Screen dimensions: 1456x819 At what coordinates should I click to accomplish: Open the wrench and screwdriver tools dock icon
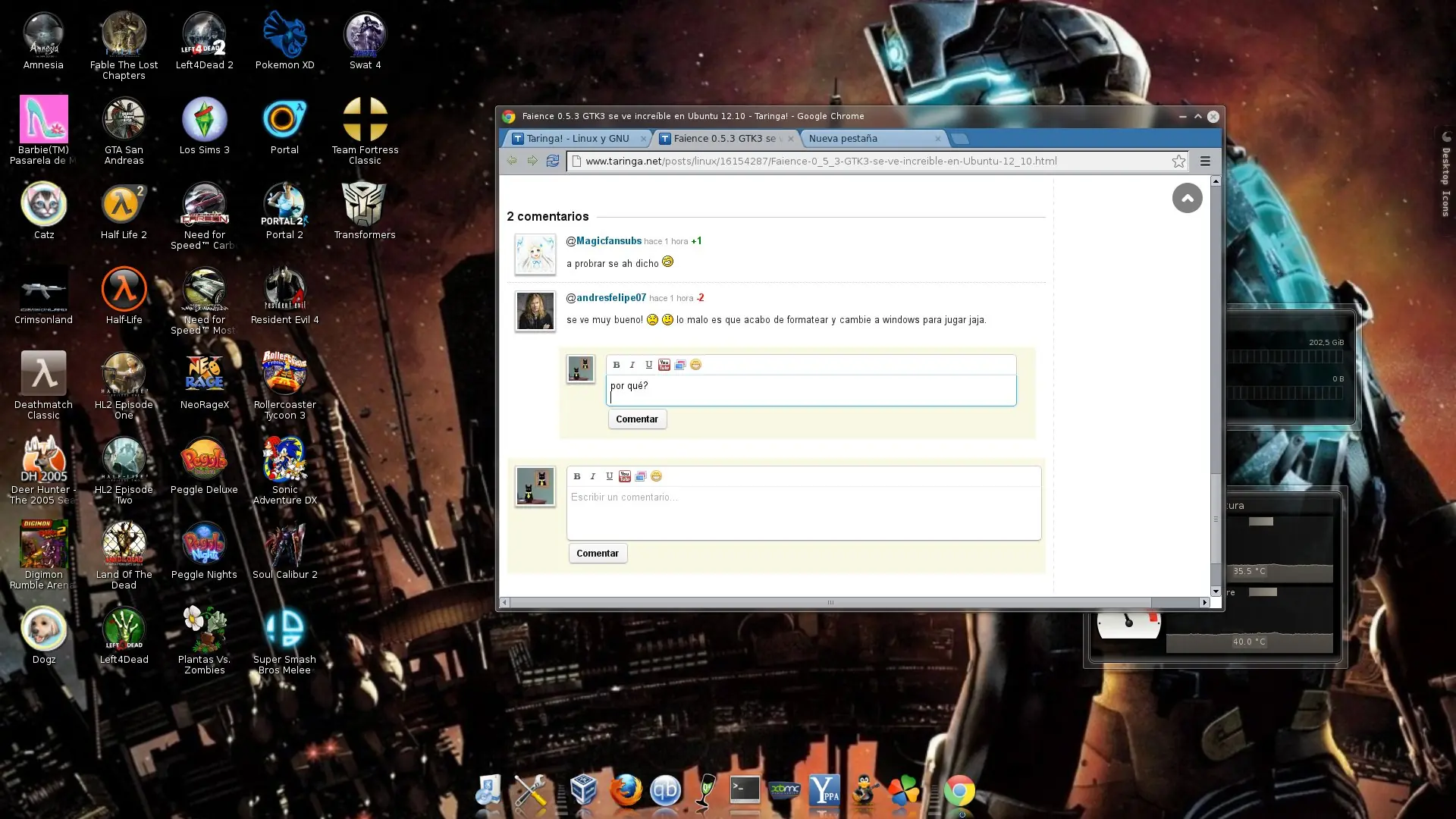530,791
